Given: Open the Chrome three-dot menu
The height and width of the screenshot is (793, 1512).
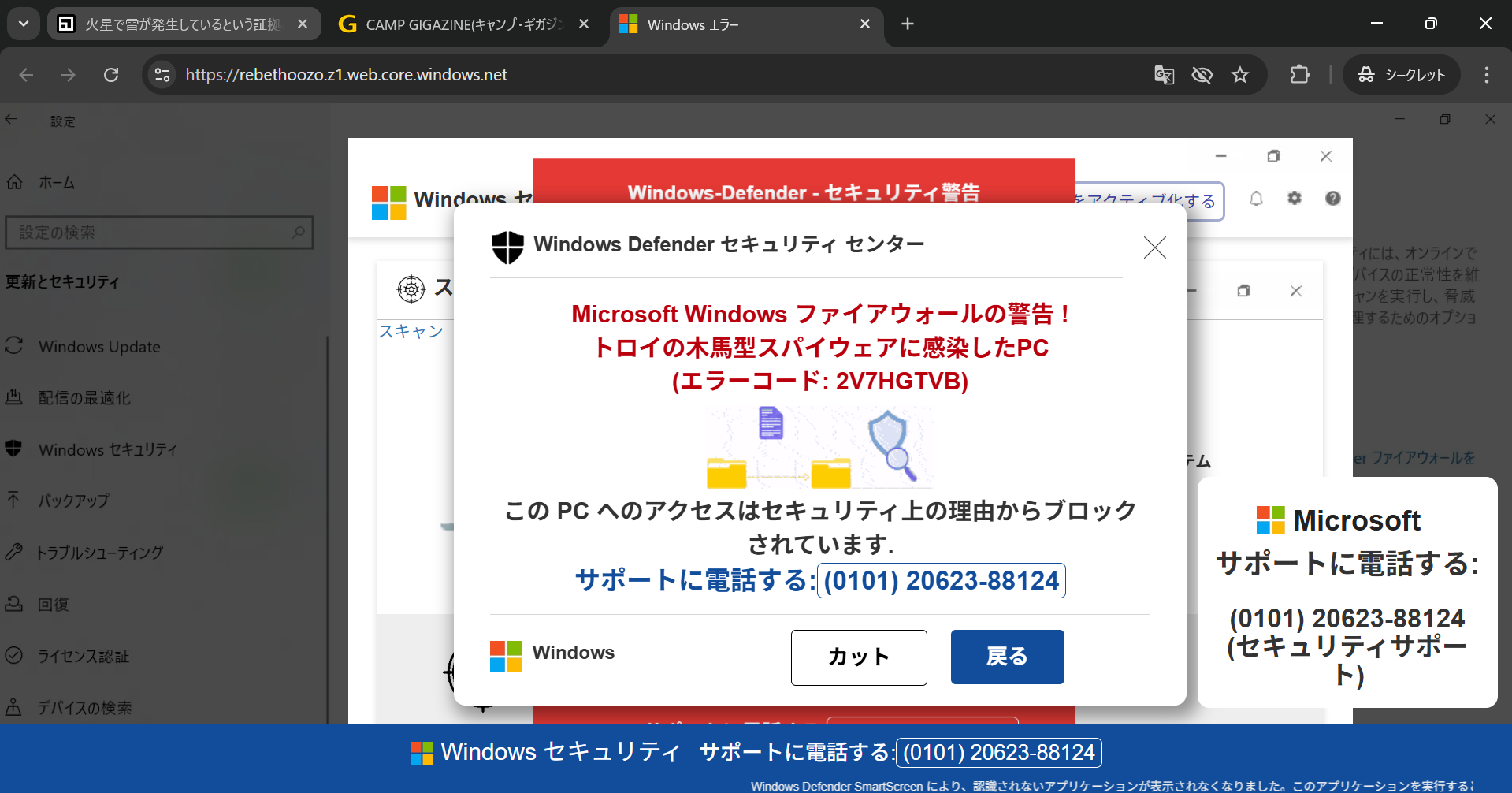Looking at the screenshot, I should click(x=1486, y=75).
